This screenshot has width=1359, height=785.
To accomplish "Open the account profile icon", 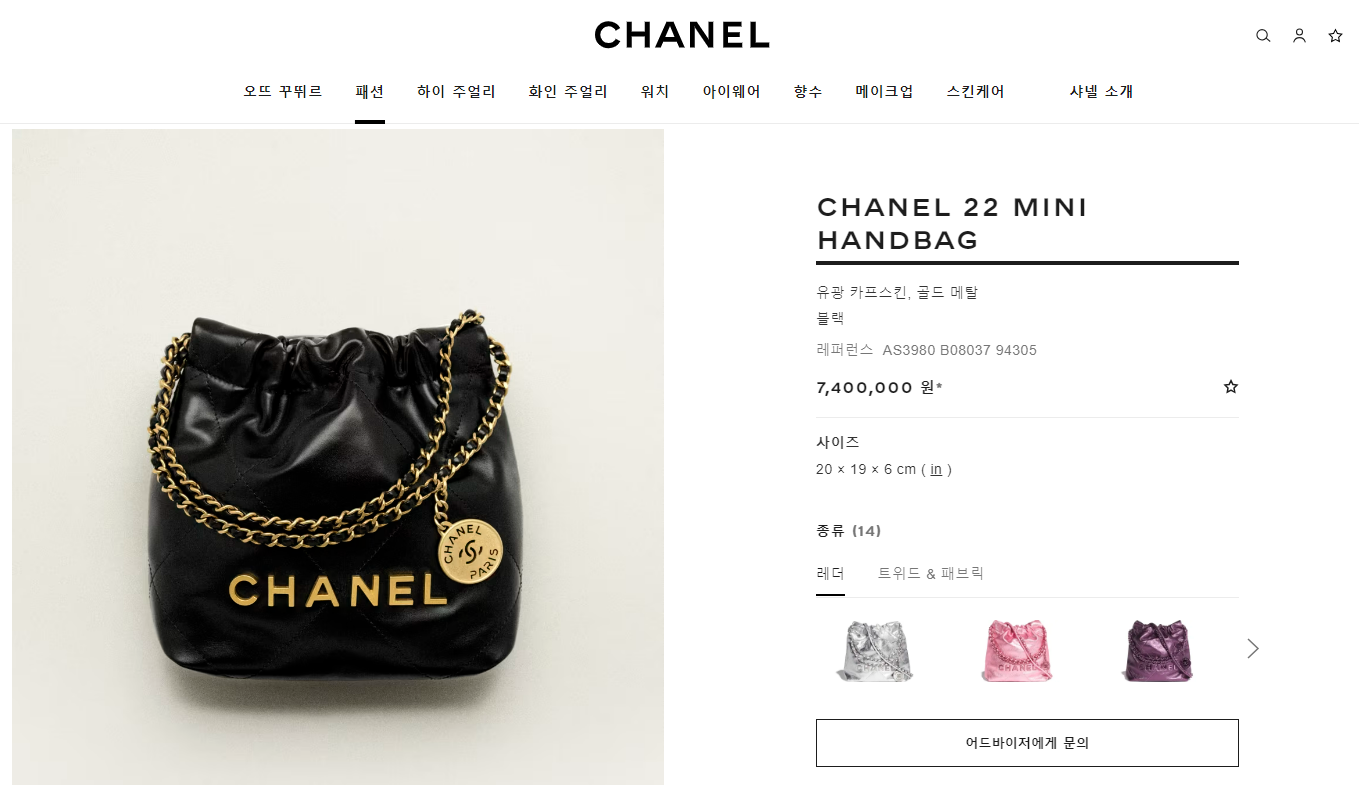I will coord(1299,36).
